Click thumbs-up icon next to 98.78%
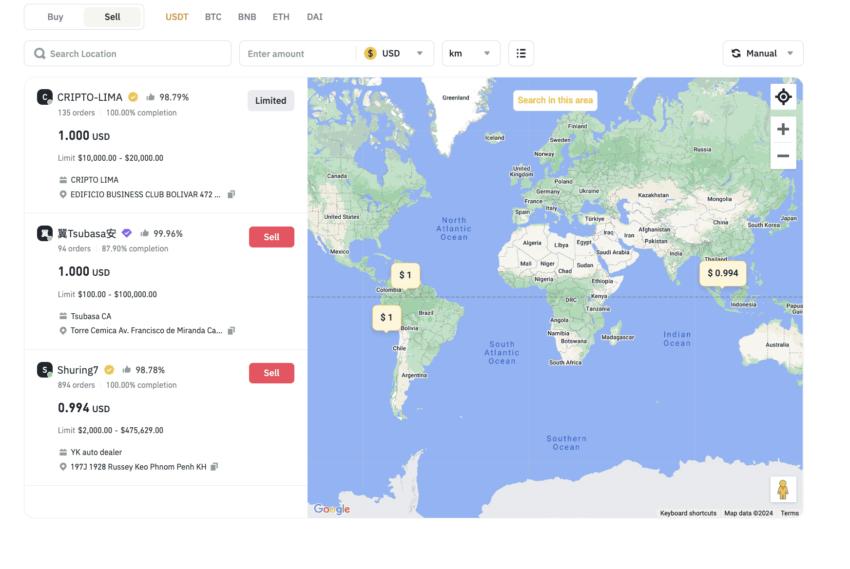The width and height of the screenshot is (850, 569). click(x=126, y=370)
